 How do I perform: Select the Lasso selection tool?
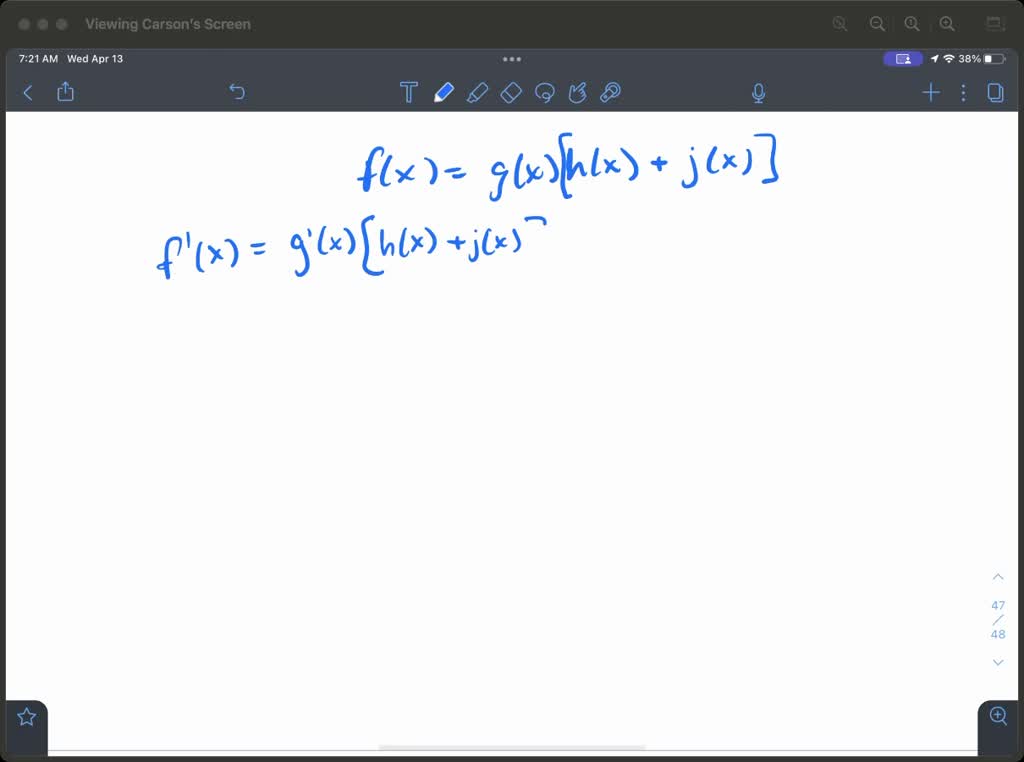click(x=545, y=92)
